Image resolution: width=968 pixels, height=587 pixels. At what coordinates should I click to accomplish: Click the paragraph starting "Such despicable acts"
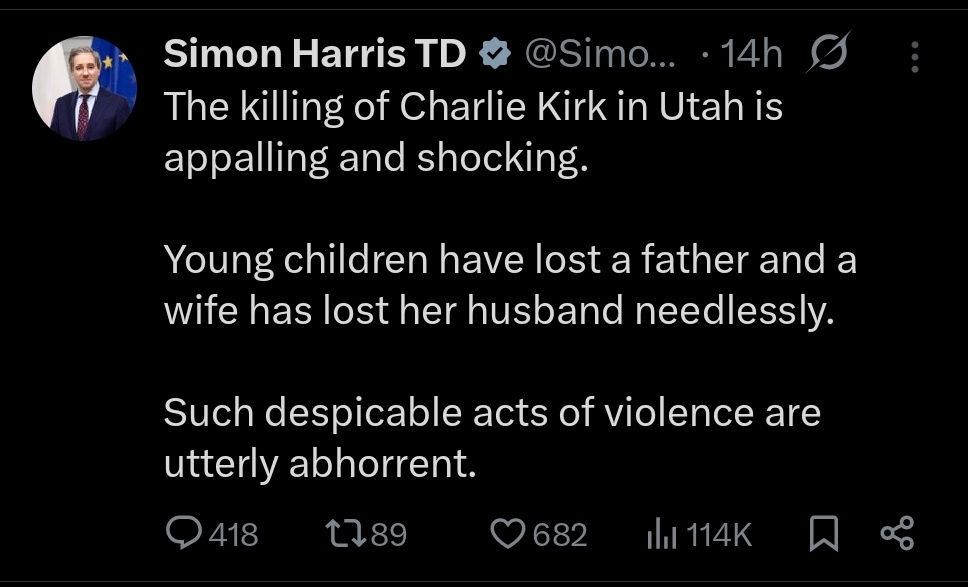coord(491,438)
